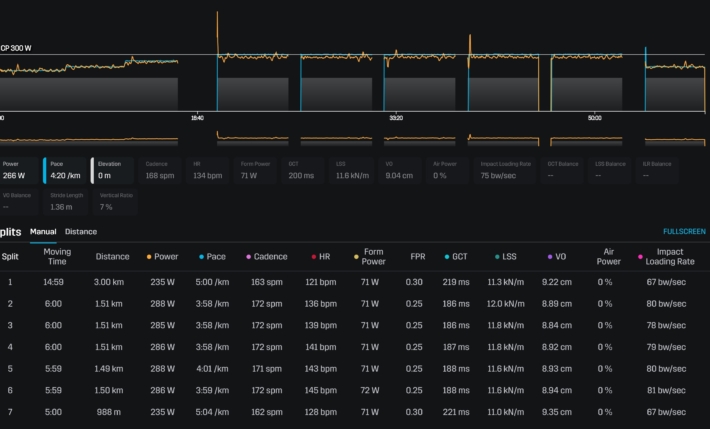Turn on the Vertical Ratio metric tile

114,202
